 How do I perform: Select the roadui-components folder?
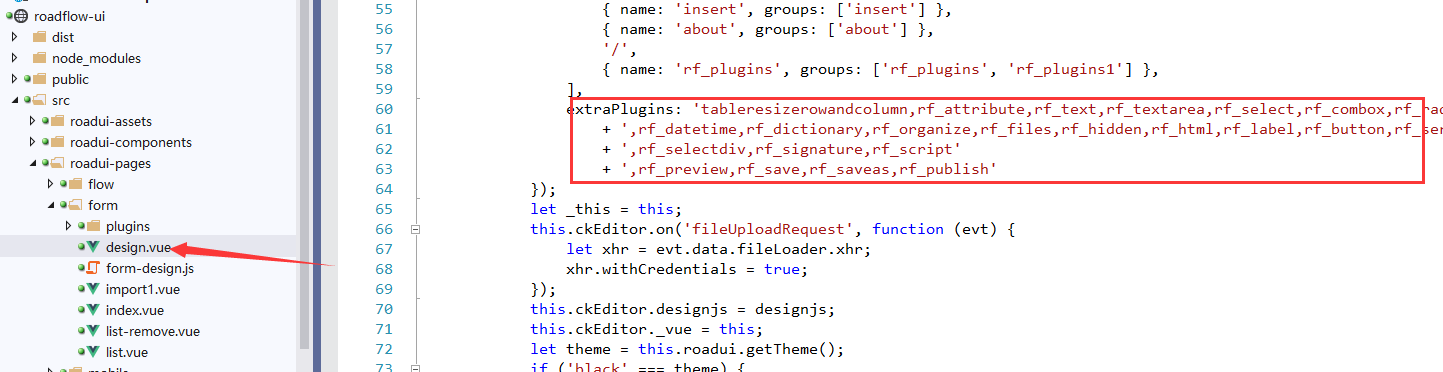(131, 142)
